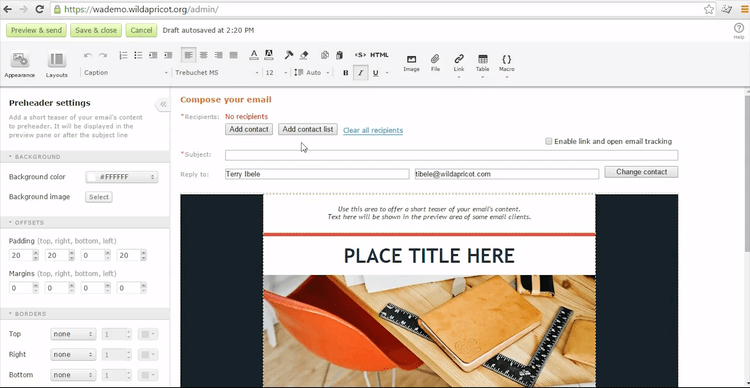Viewport: 750px width, 388px height.
Task: Click the copy icon in toolbar
Action: (325, 55)
